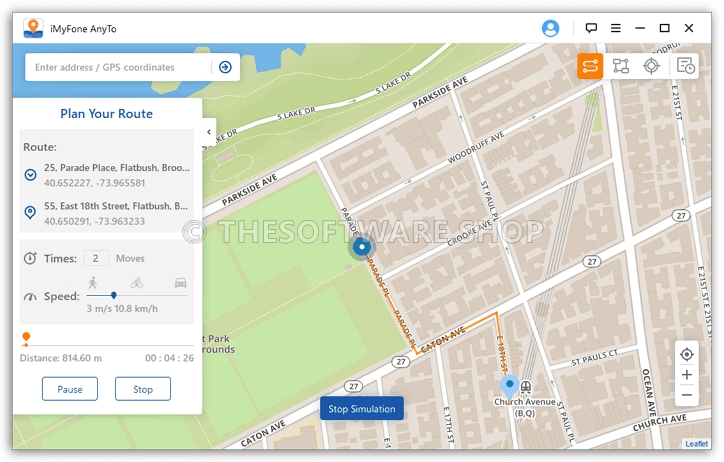
Task: Click the search go arrow button
Action: 225,67
